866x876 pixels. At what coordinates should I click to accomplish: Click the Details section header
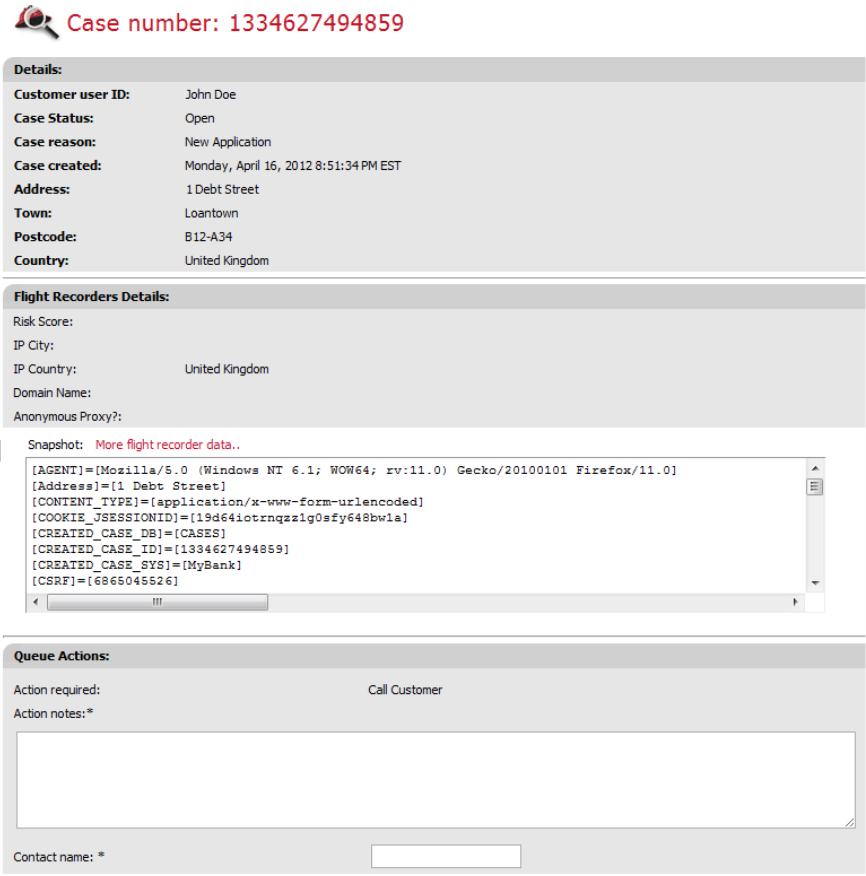pos(38,70)
